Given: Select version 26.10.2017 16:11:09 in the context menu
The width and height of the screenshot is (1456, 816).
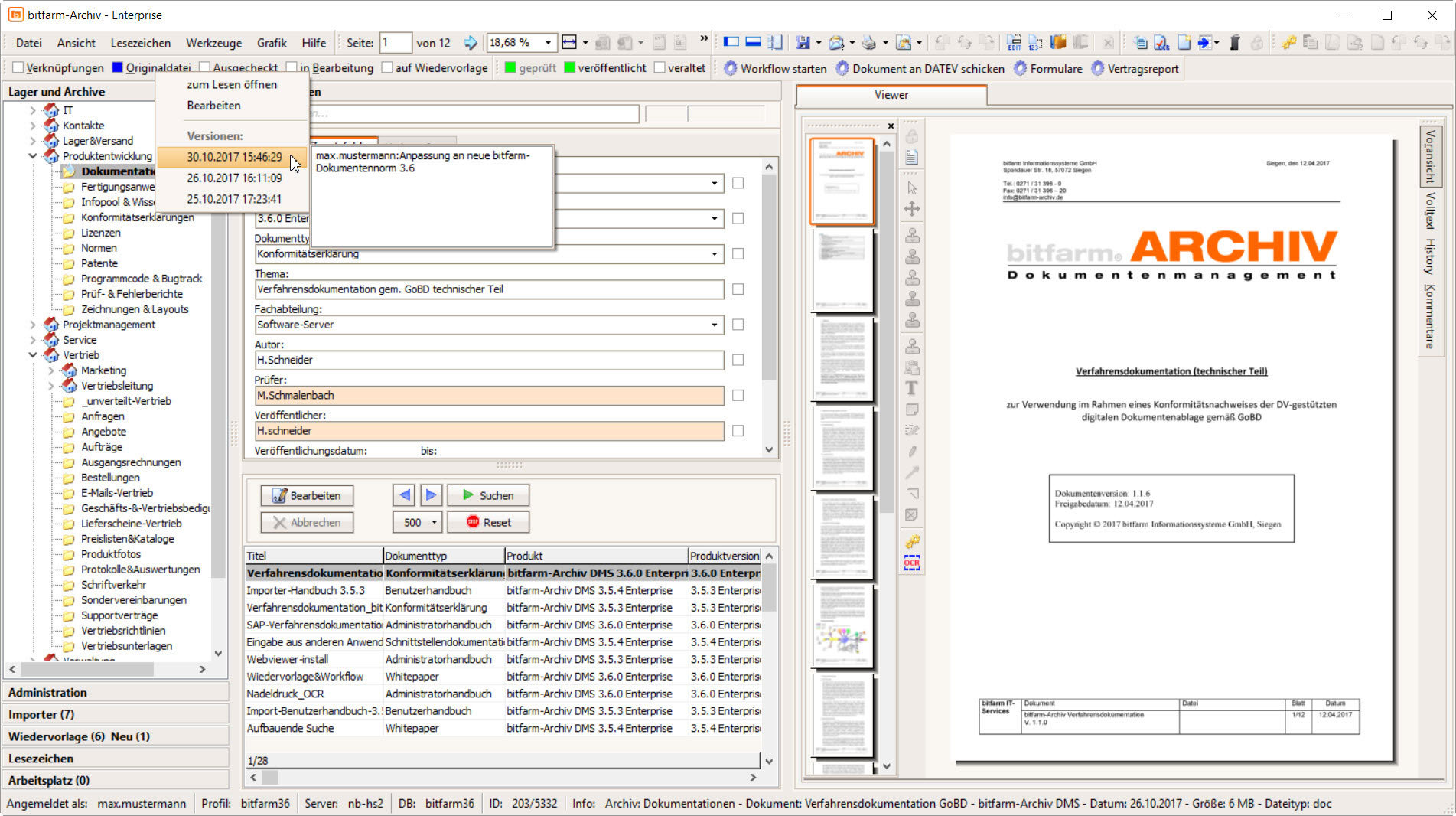Looking at the screenshot, I should tap(234, 178).
